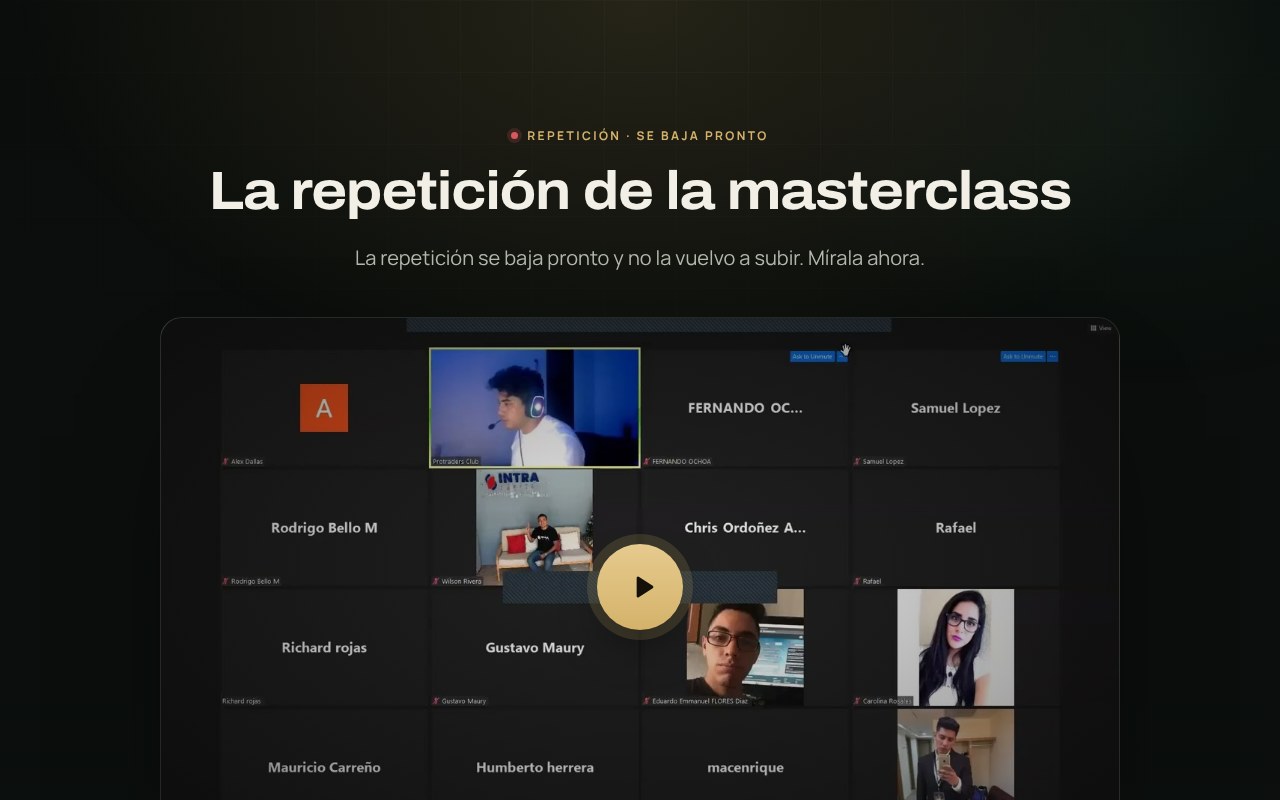Viewport: 1280px width, 800px height.
Task: Click the large 'Chris Ordoñez A...' name
Action: (x=745, y=528)
